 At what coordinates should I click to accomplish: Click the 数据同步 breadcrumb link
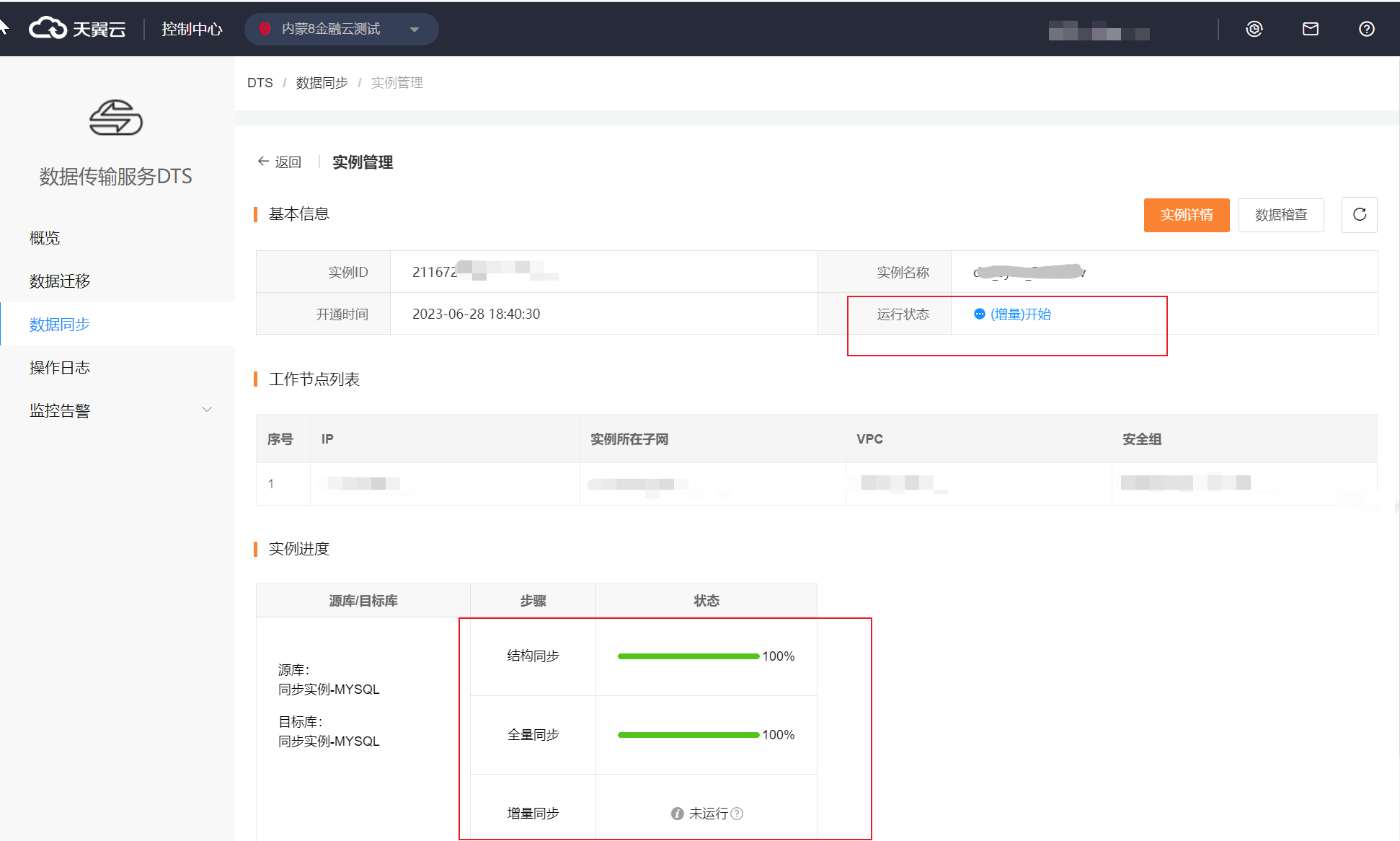322,83
